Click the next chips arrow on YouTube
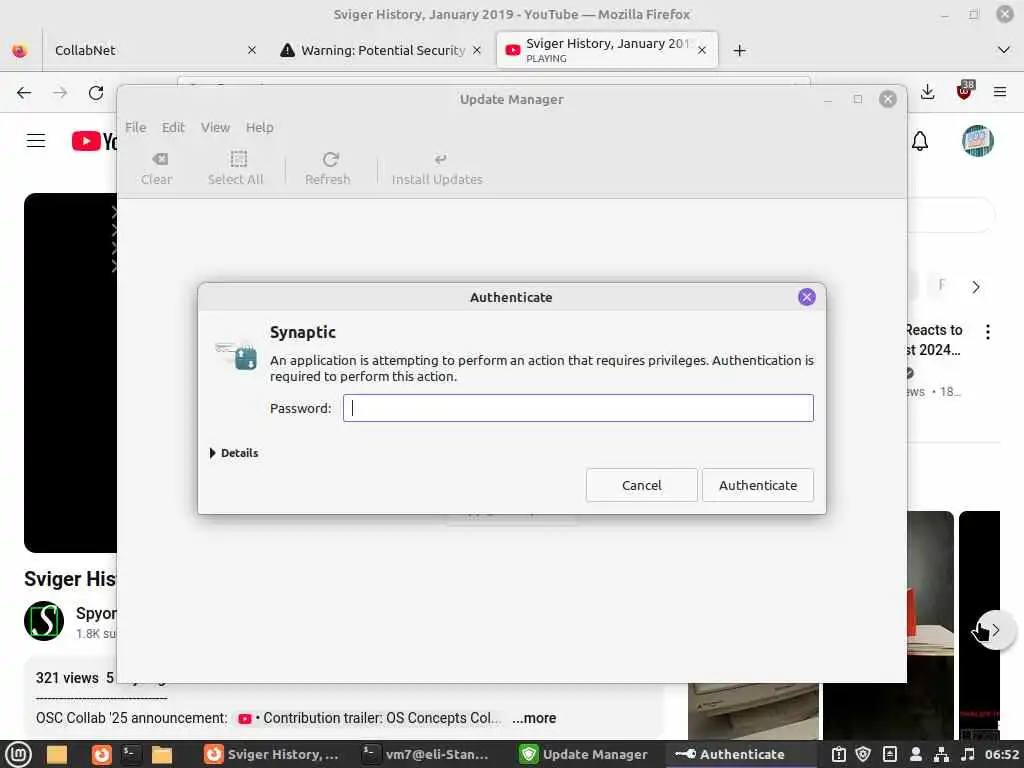 pos(976,287)
